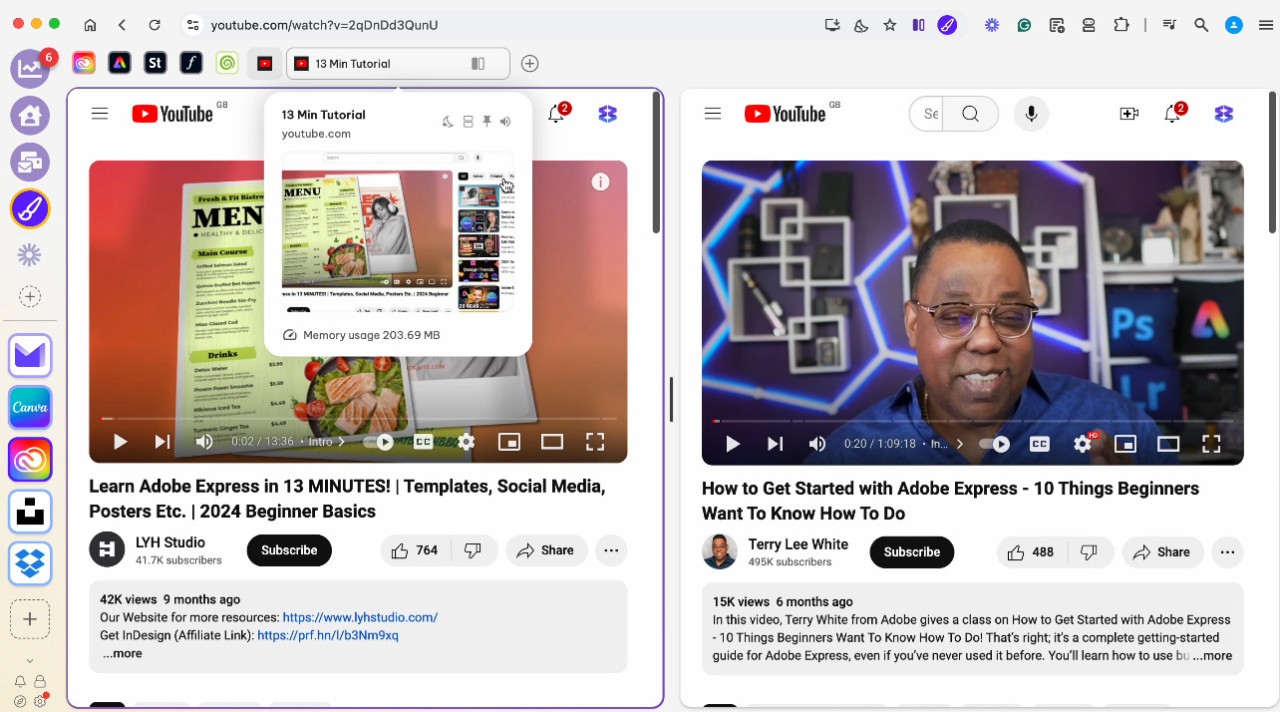
Task: Open YouTube notifications bell in right pane
Action: 1173,114
